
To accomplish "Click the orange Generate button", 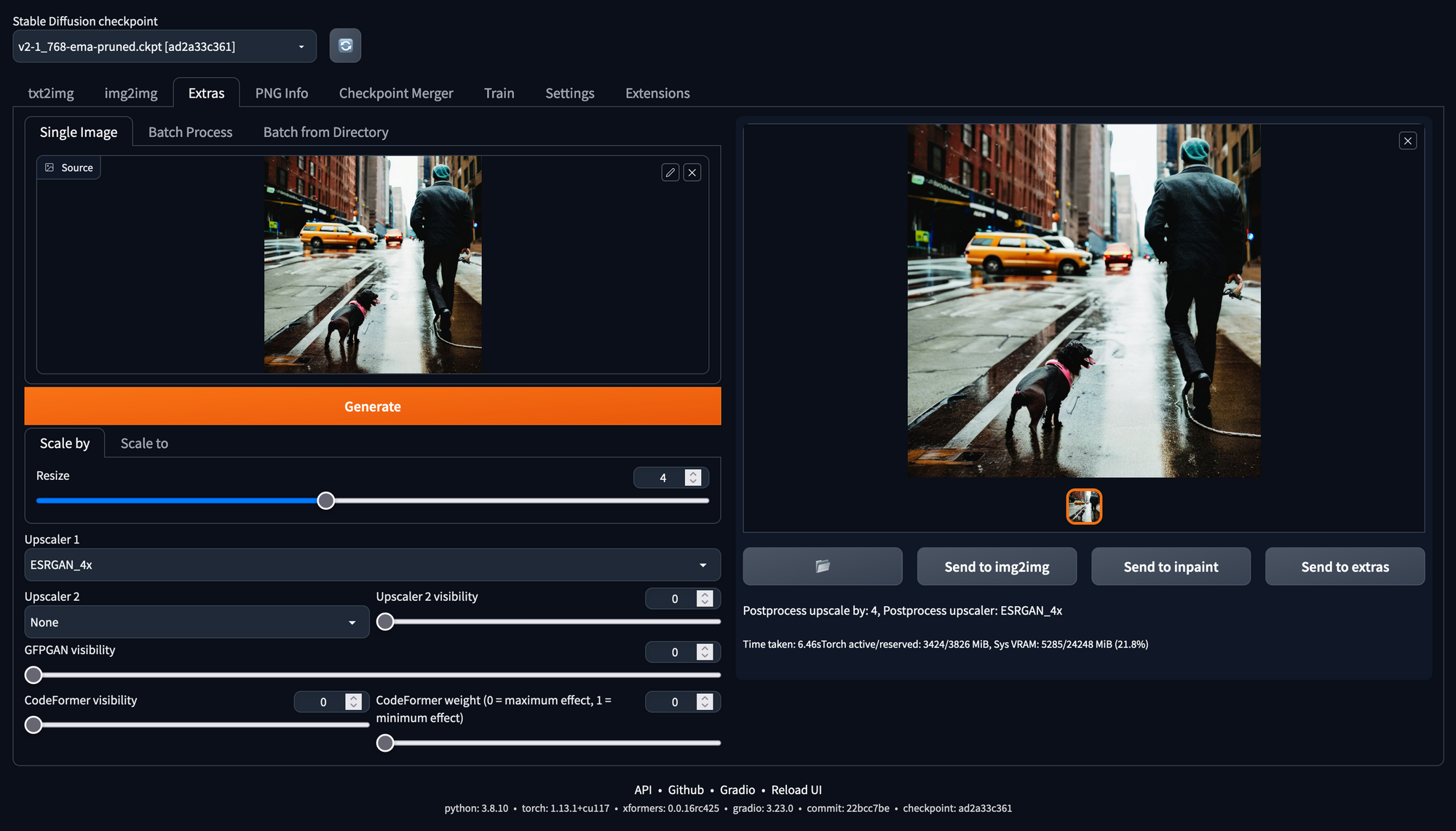I will tap(373, 406).
